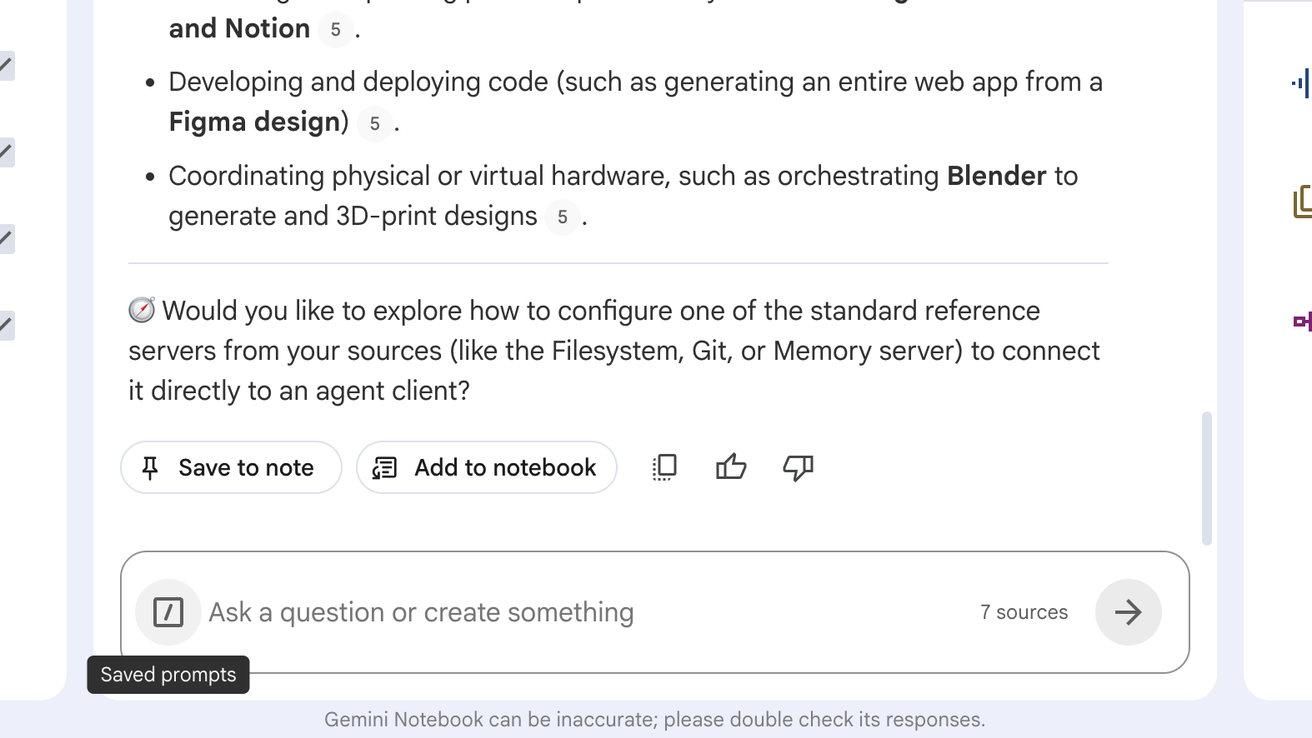Open Saved prompts slash icon
Viewport: 1312px width, 738px height.
click(168, 612)
